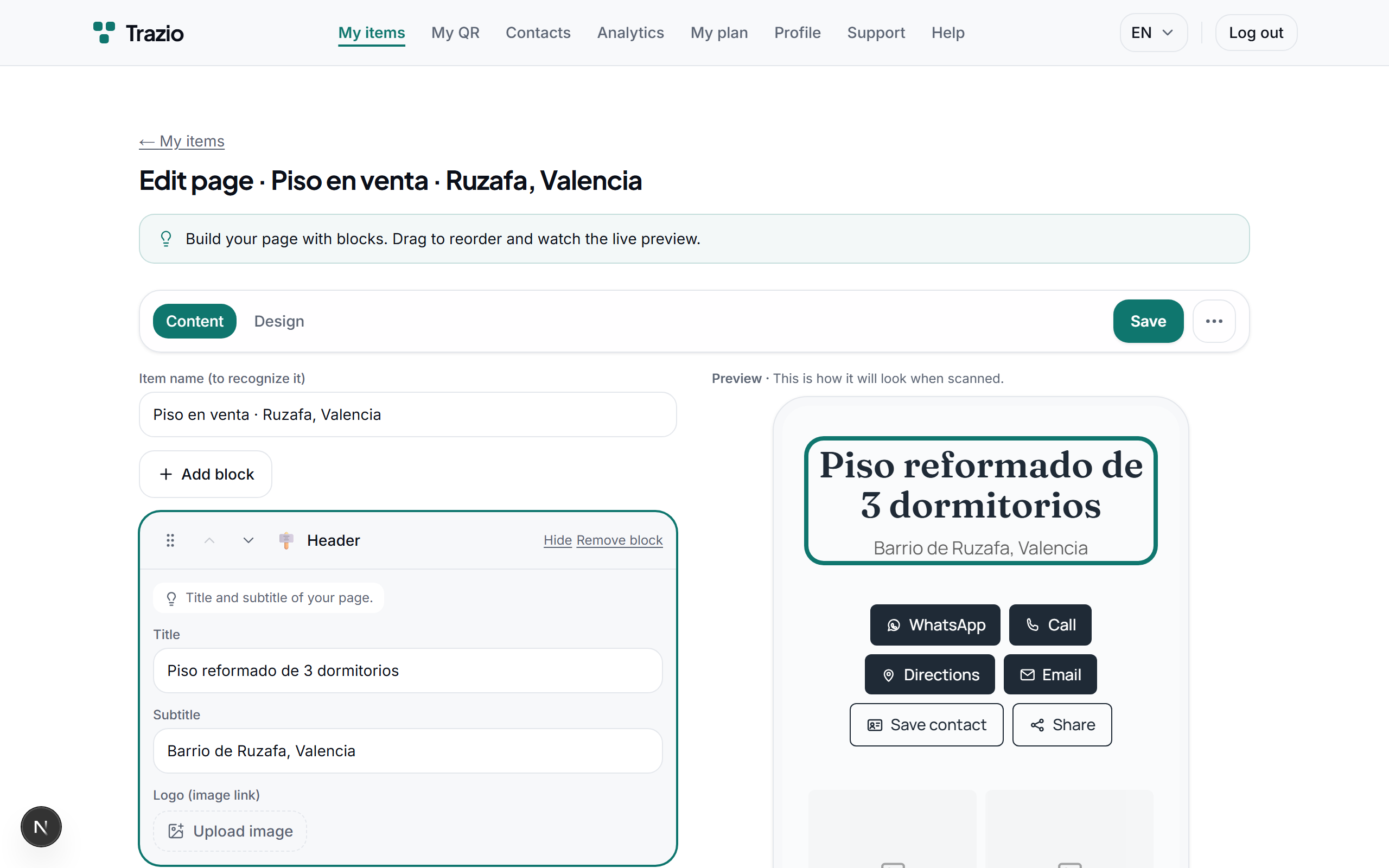
Task: Click the Next.js dev tools badge
Action: point(41,827)
